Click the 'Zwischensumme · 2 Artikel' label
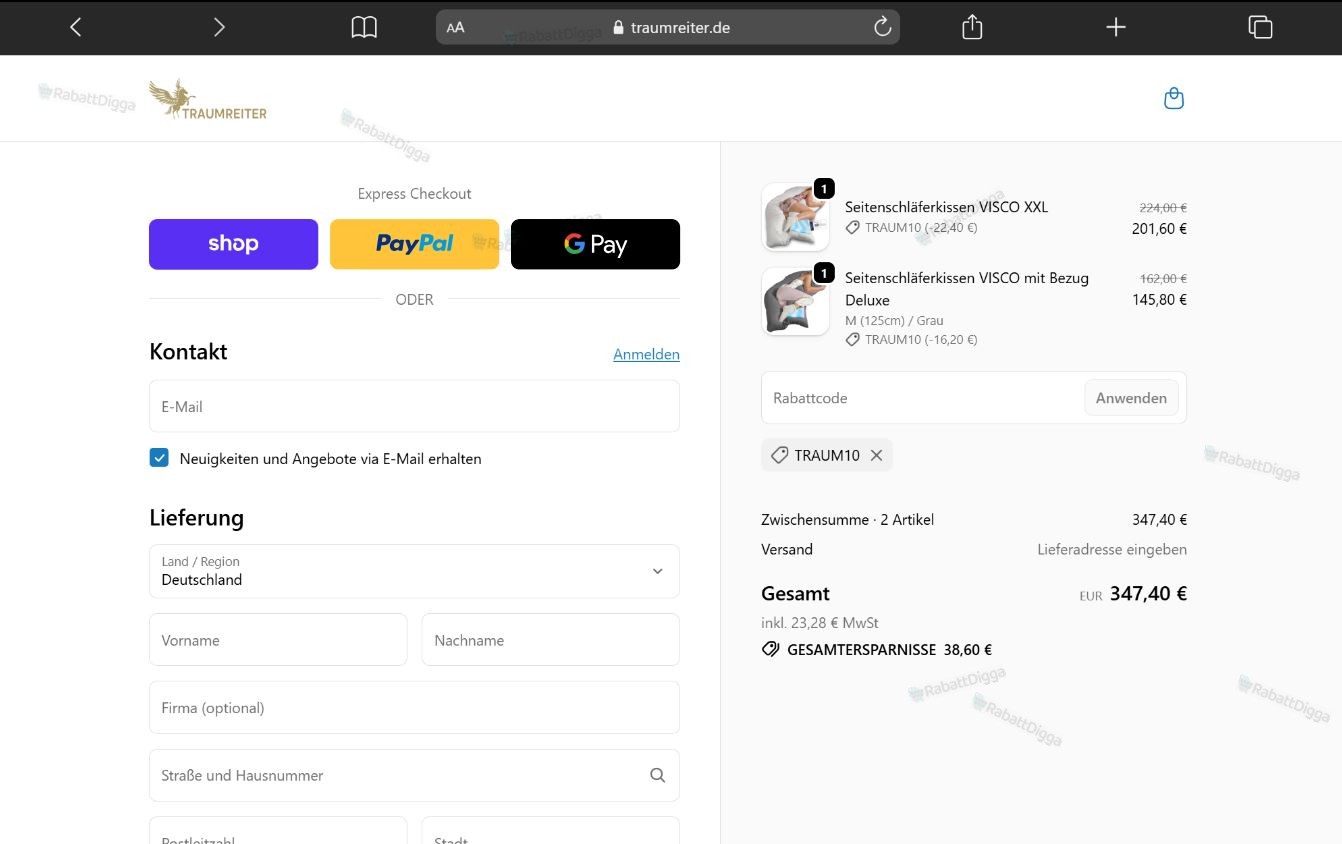The height and width of the screenshot is (844, 1342). point(847,519)
